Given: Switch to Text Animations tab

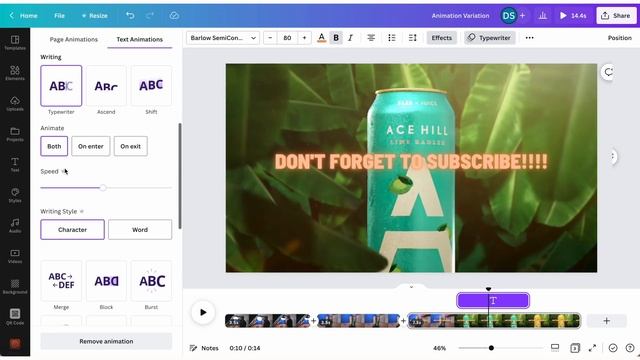Looking at the screenshot, I should [140, 39].
